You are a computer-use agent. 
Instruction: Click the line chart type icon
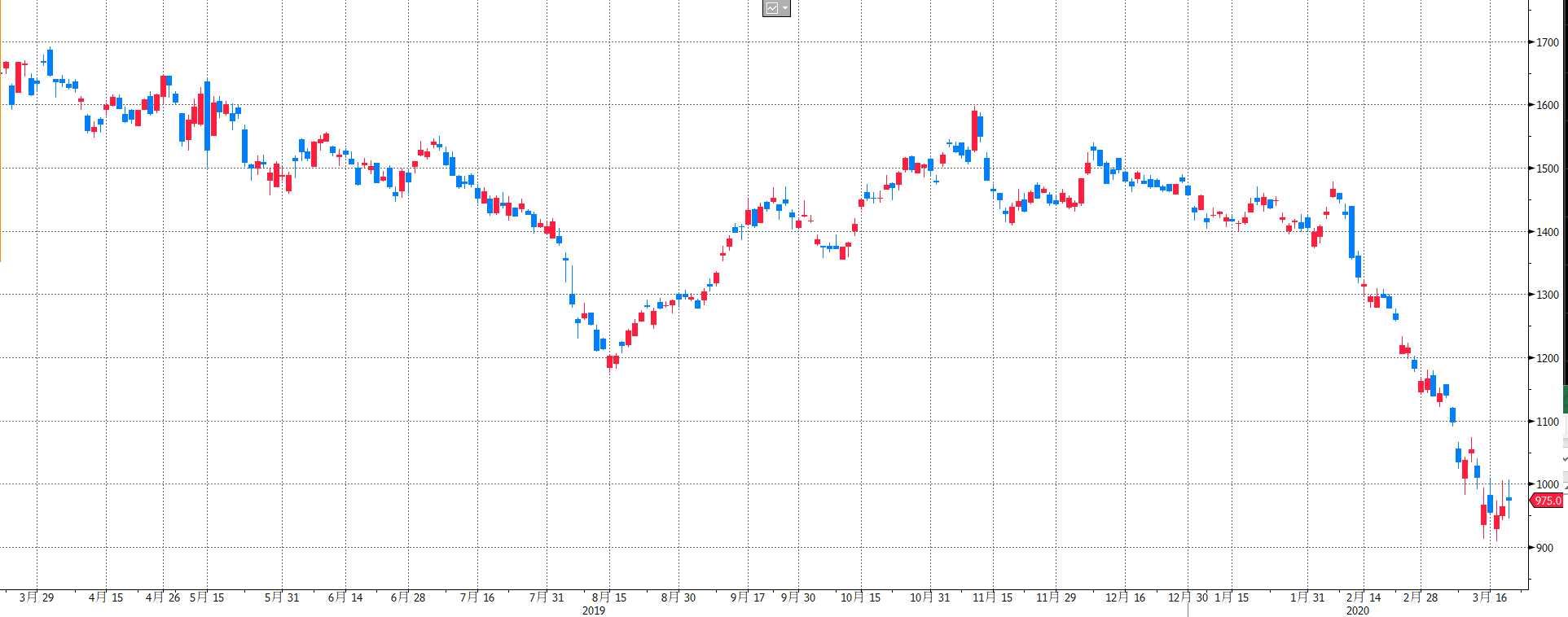[771, 8]
